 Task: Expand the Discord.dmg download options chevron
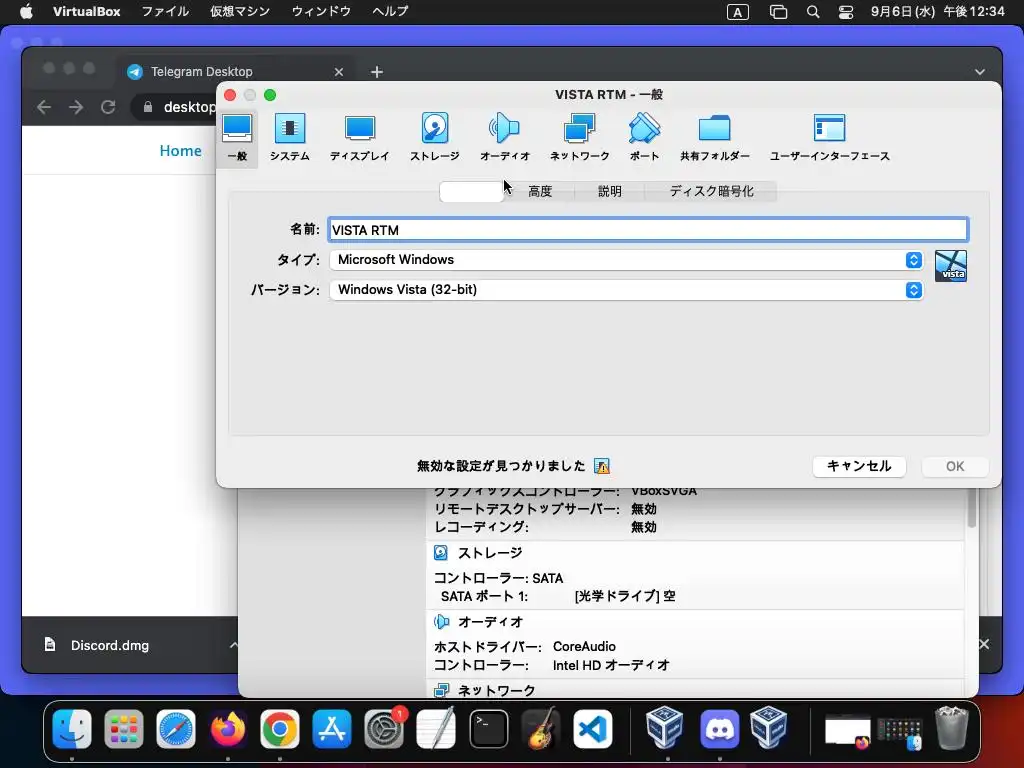[x=232, y=645]
